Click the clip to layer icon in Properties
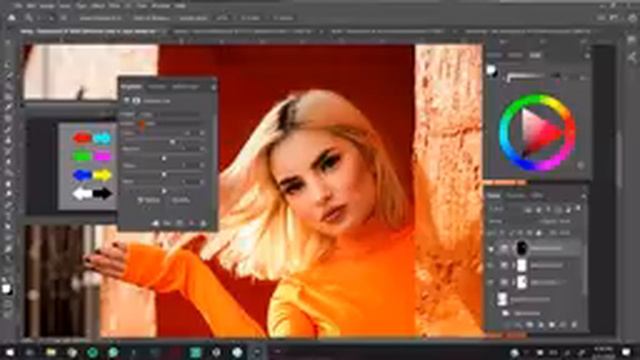 point(155,223)
